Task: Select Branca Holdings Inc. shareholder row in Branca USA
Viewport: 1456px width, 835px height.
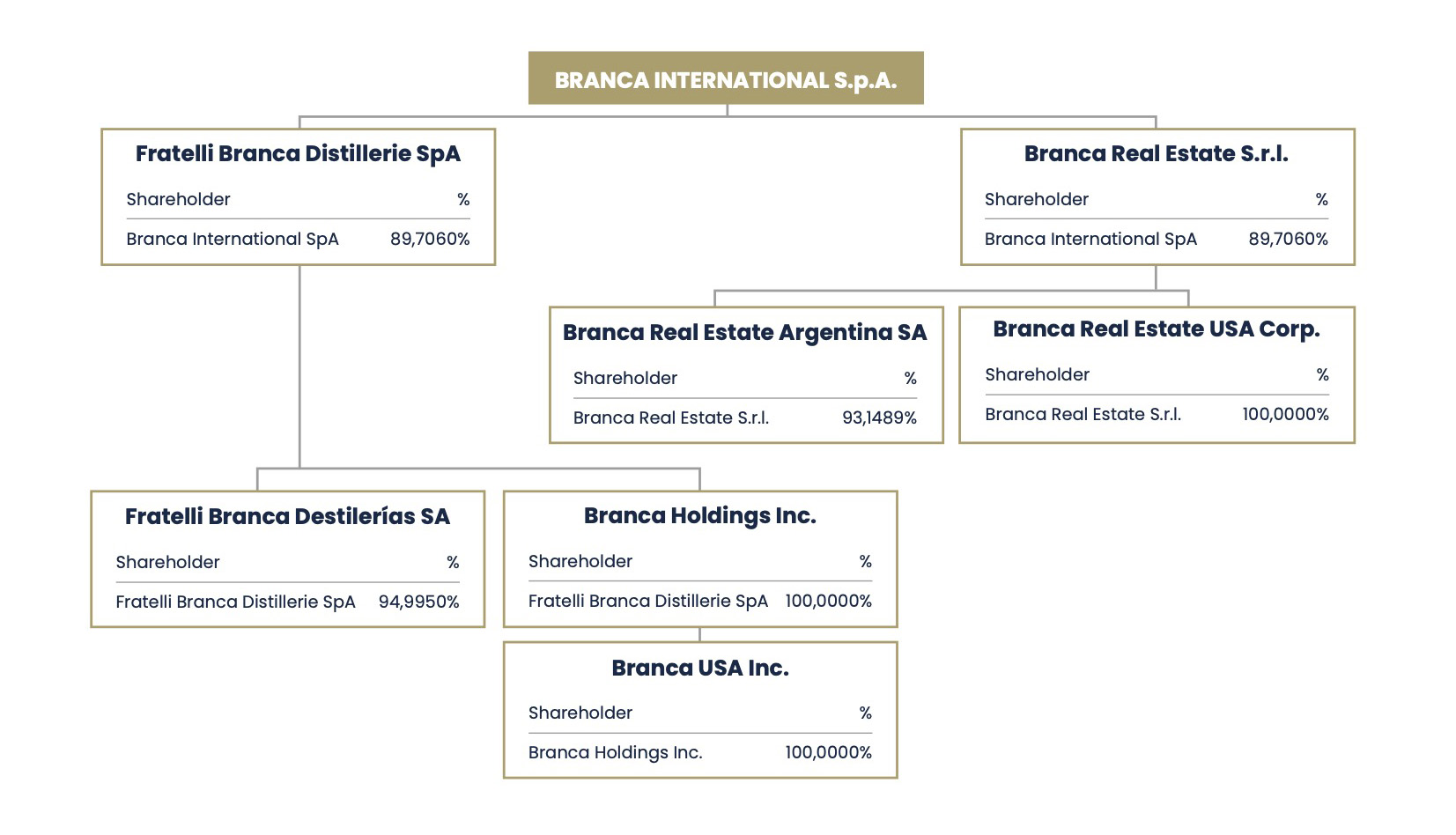Action: [x=615, y=752]
